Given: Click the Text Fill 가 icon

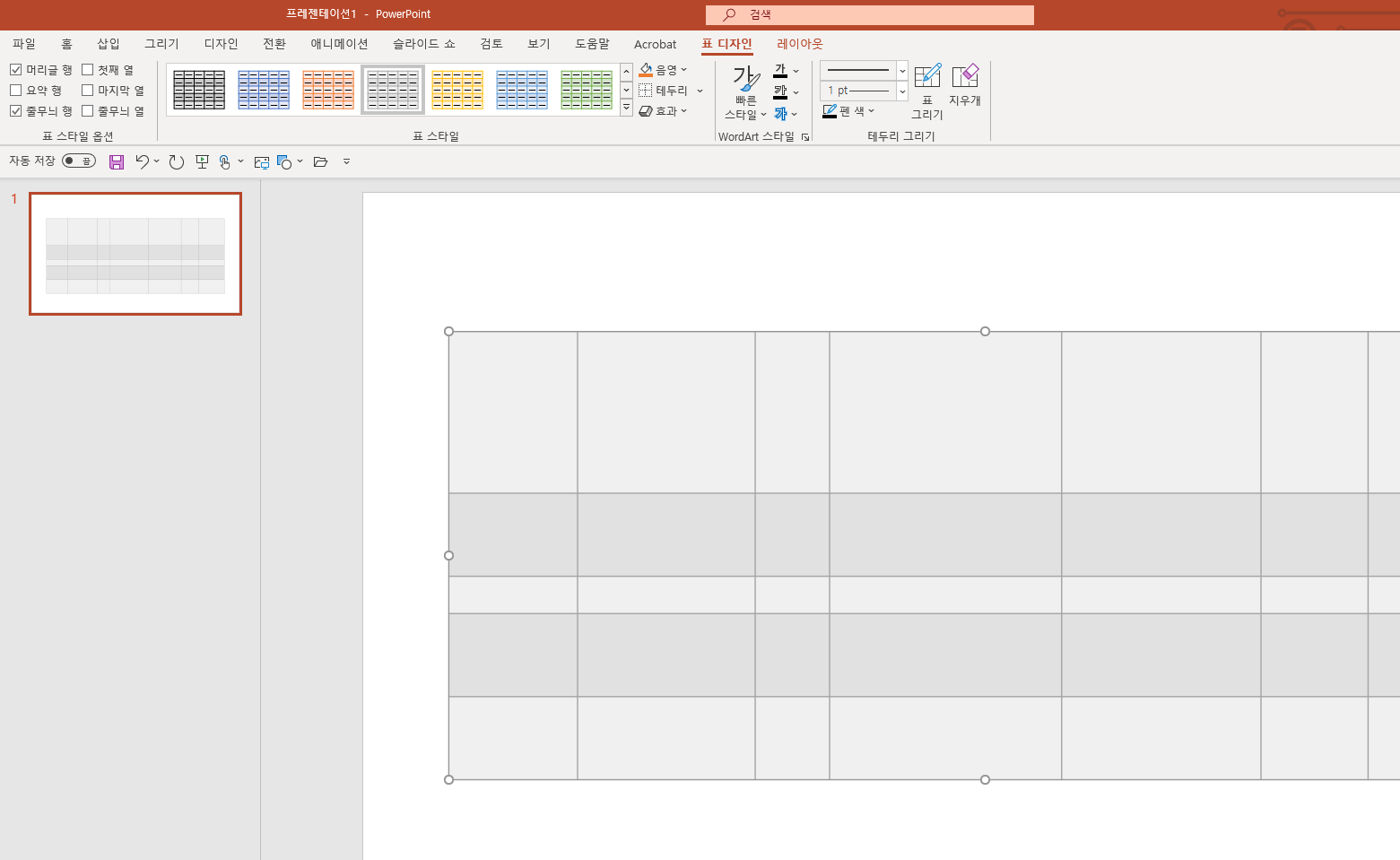Looking at the screenshot, I should 780,71.
